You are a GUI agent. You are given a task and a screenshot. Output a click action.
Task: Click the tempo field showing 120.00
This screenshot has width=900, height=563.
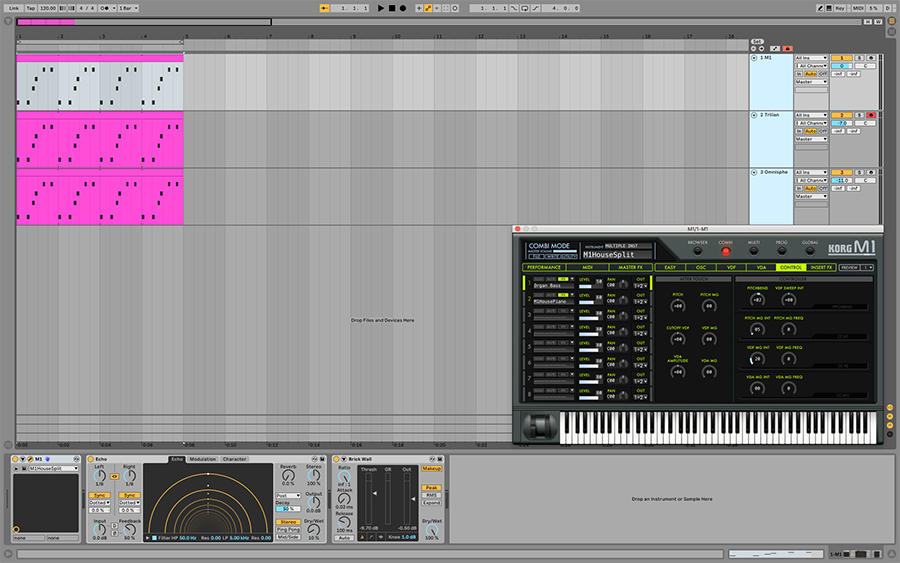48,8
